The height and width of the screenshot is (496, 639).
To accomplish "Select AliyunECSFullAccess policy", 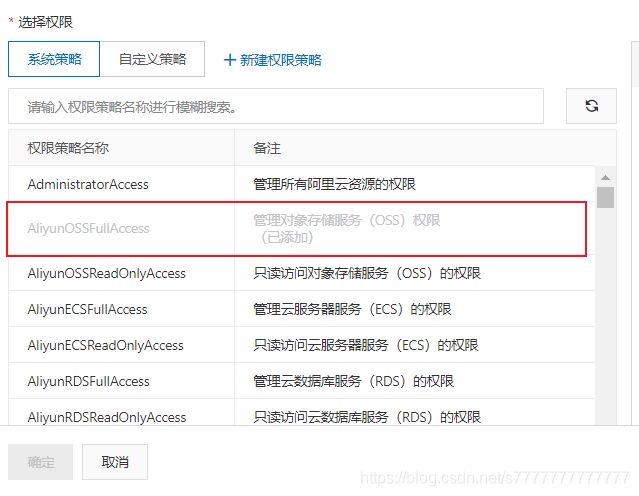I will [88, 309].
